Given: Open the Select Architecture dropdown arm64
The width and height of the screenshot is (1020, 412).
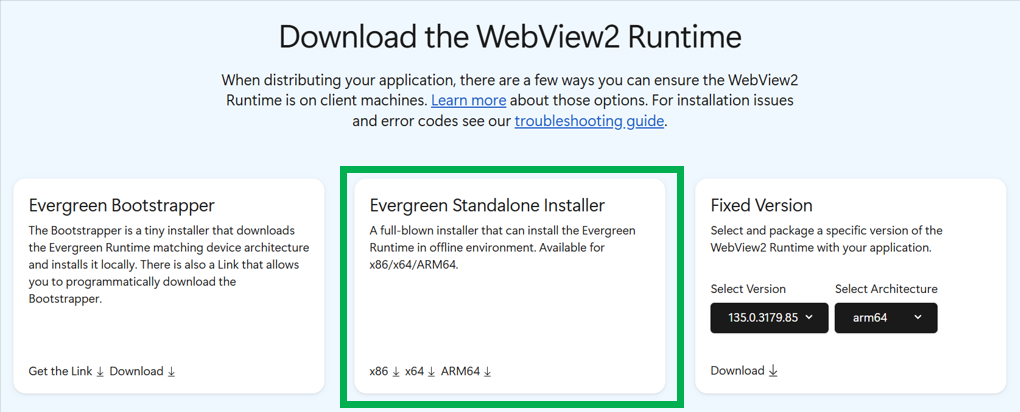Looking at the screenshot, I should point(886,318).
